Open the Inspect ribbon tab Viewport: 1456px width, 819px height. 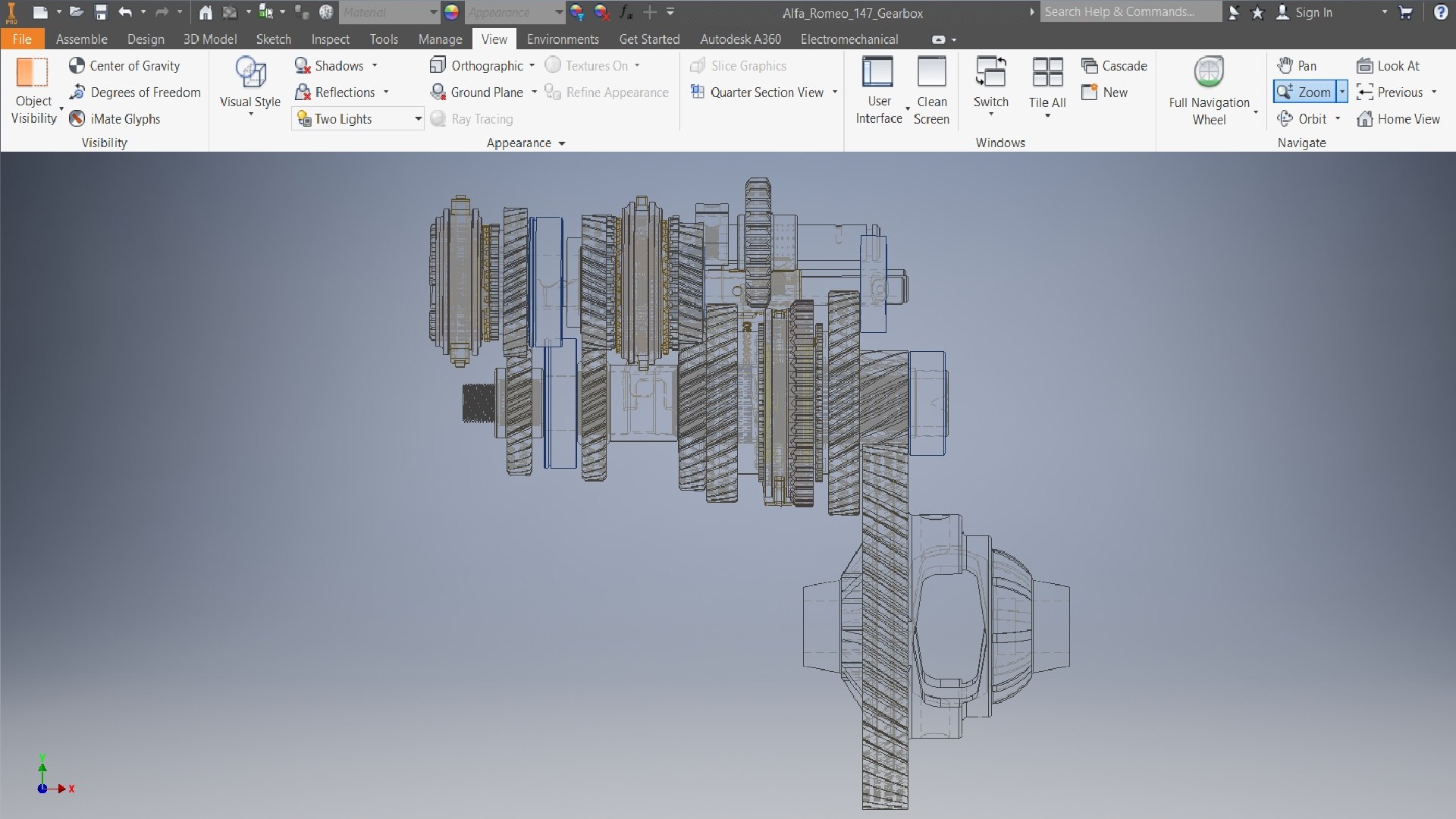click(330, 39)
